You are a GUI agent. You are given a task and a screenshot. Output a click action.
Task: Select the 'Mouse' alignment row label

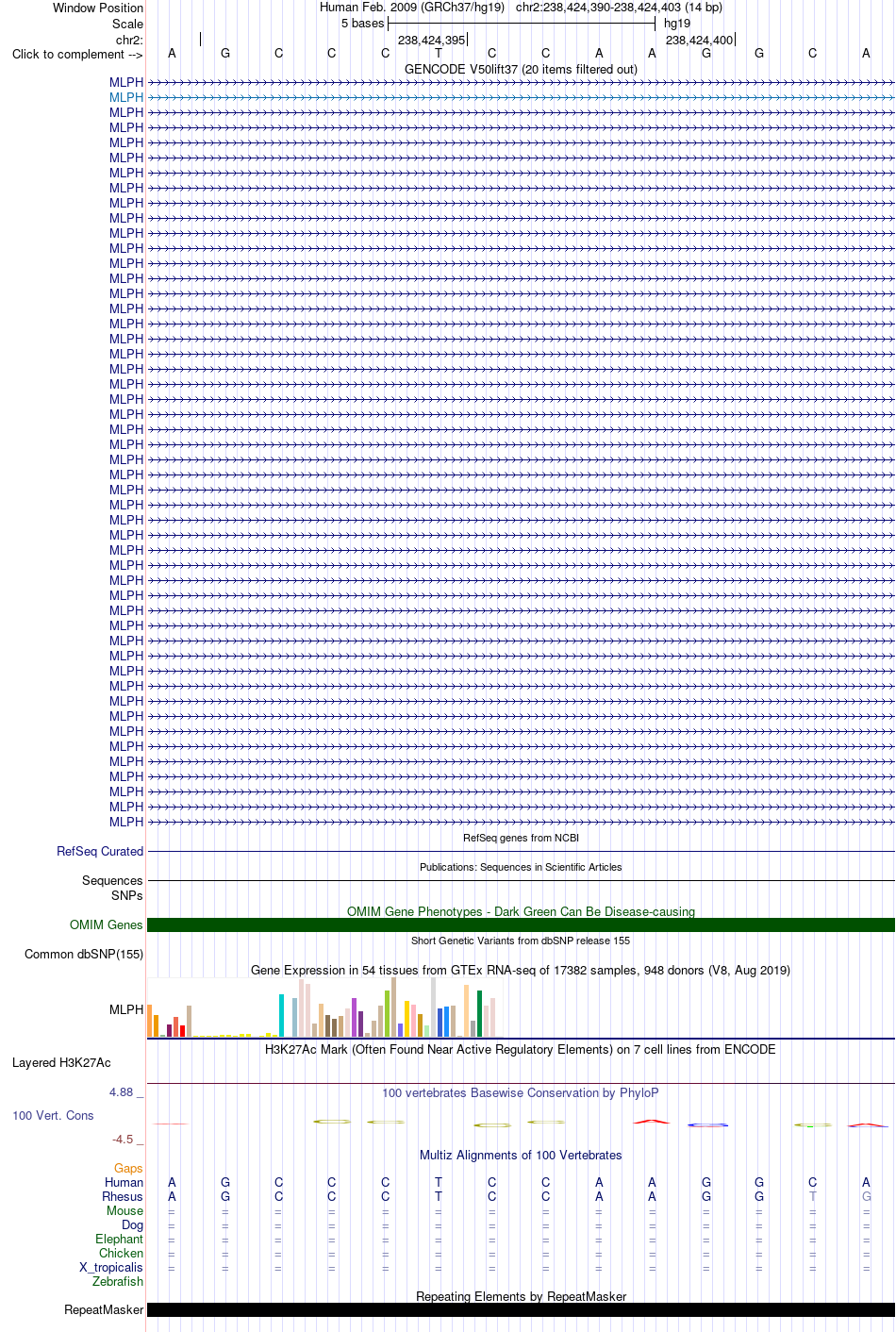pos(125,1210)
